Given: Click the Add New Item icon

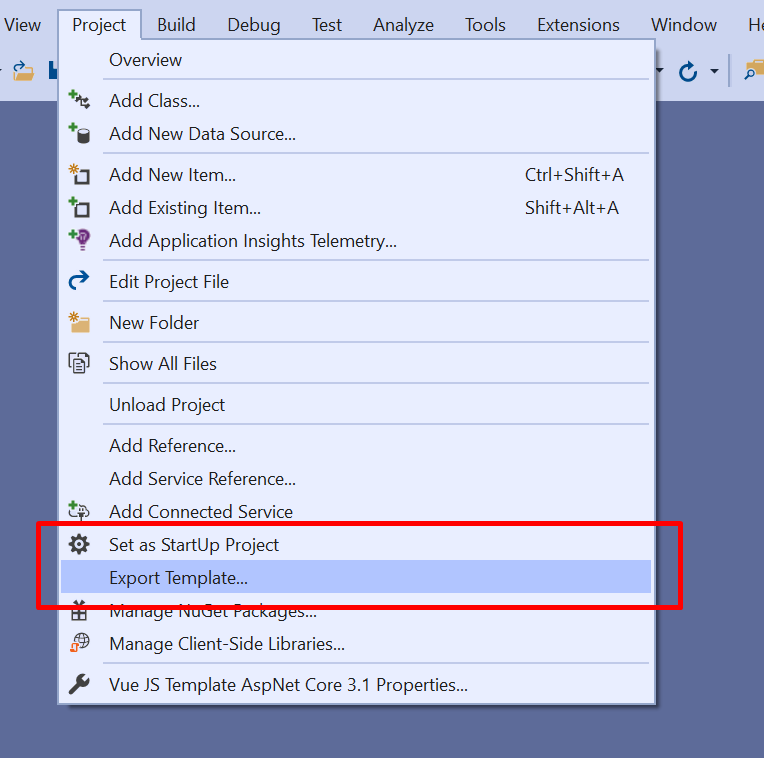Looking at the screenshot, I should click(79, 174).
